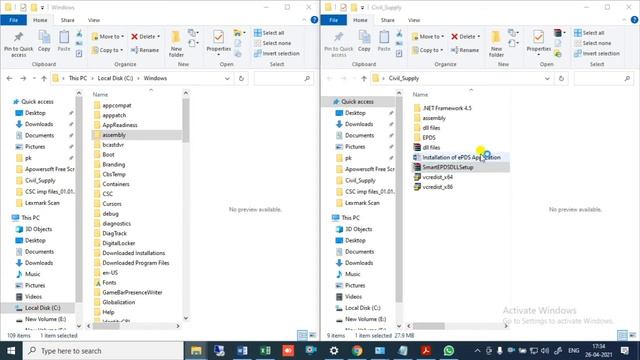Image resolution: width=640 pixels, height=360 pixels.
Task: Click Delete in Windows window ribbon
Action: pyautogui.click(x=145, y=36)
